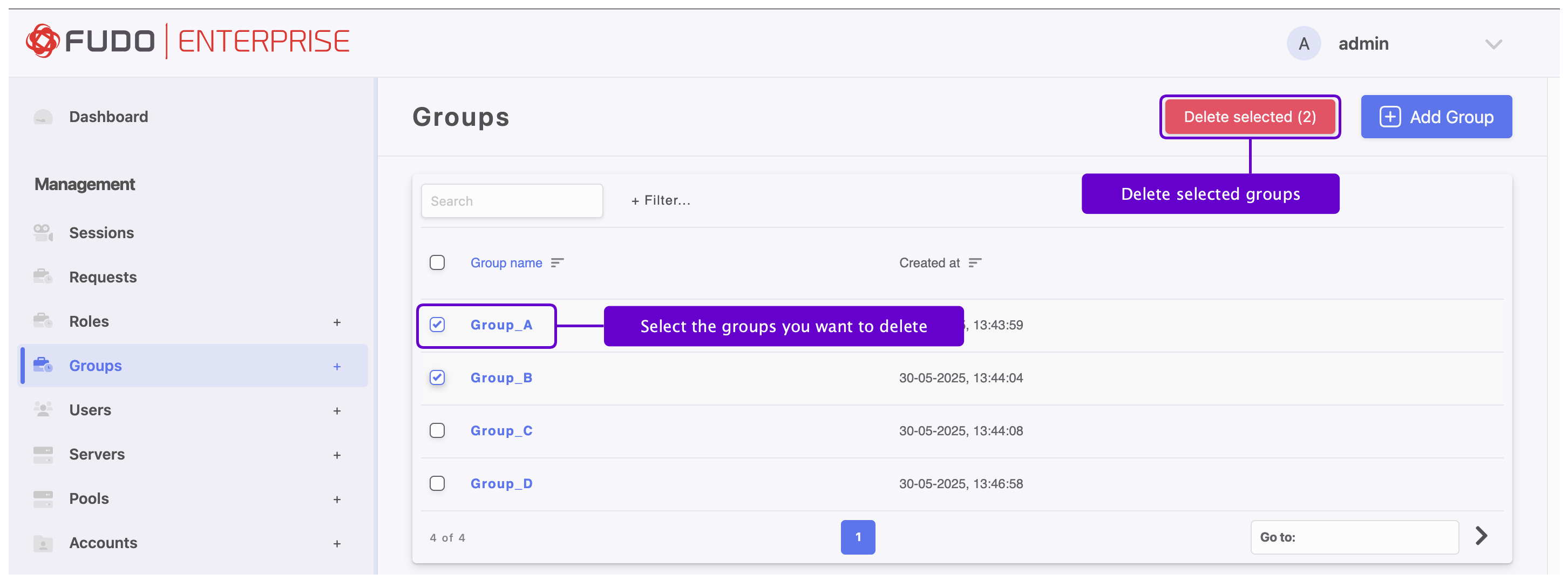Uncheck the Group_A checkbox
Image resolution: width=1568 pixels, height=587 pixels.
click(438, 325)
